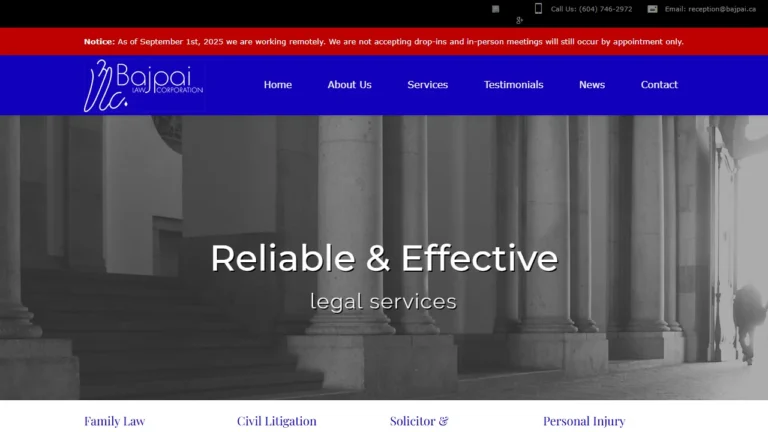
Task: Click the email envelope icon
Action: [652, 9]
